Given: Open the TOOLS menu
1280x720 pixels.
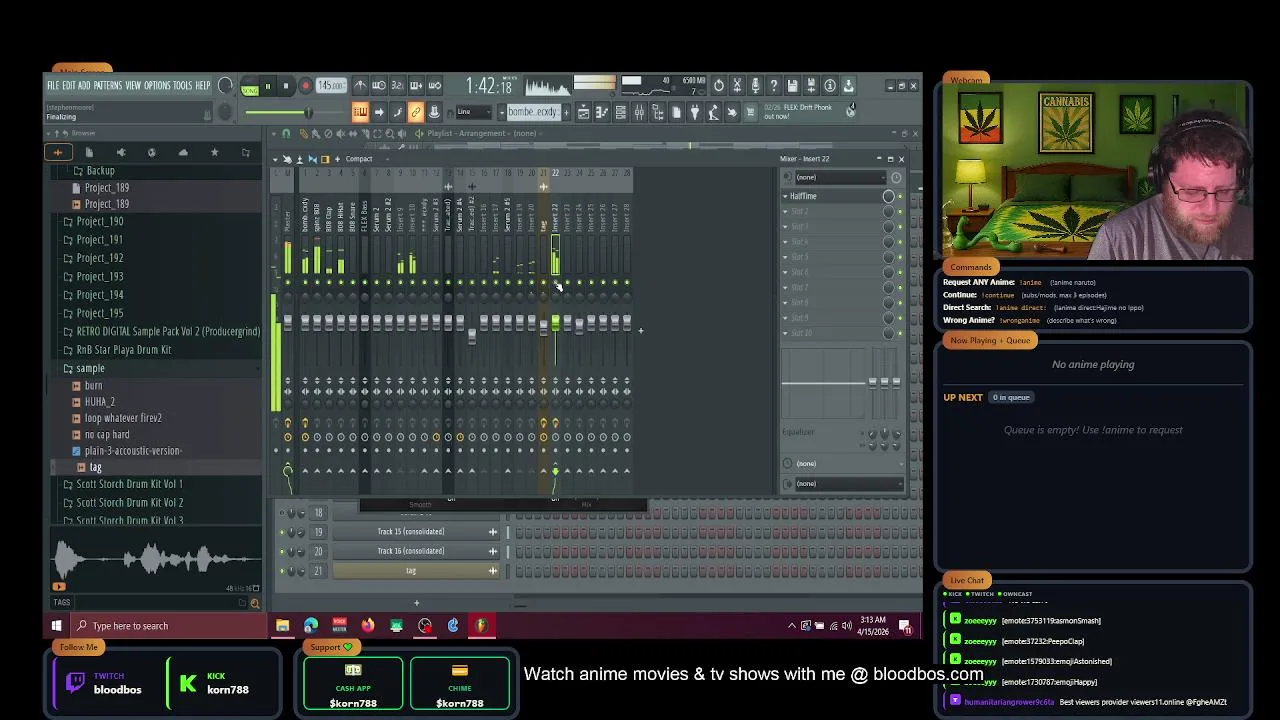Looking at the screenshot, I should [182, 85].
